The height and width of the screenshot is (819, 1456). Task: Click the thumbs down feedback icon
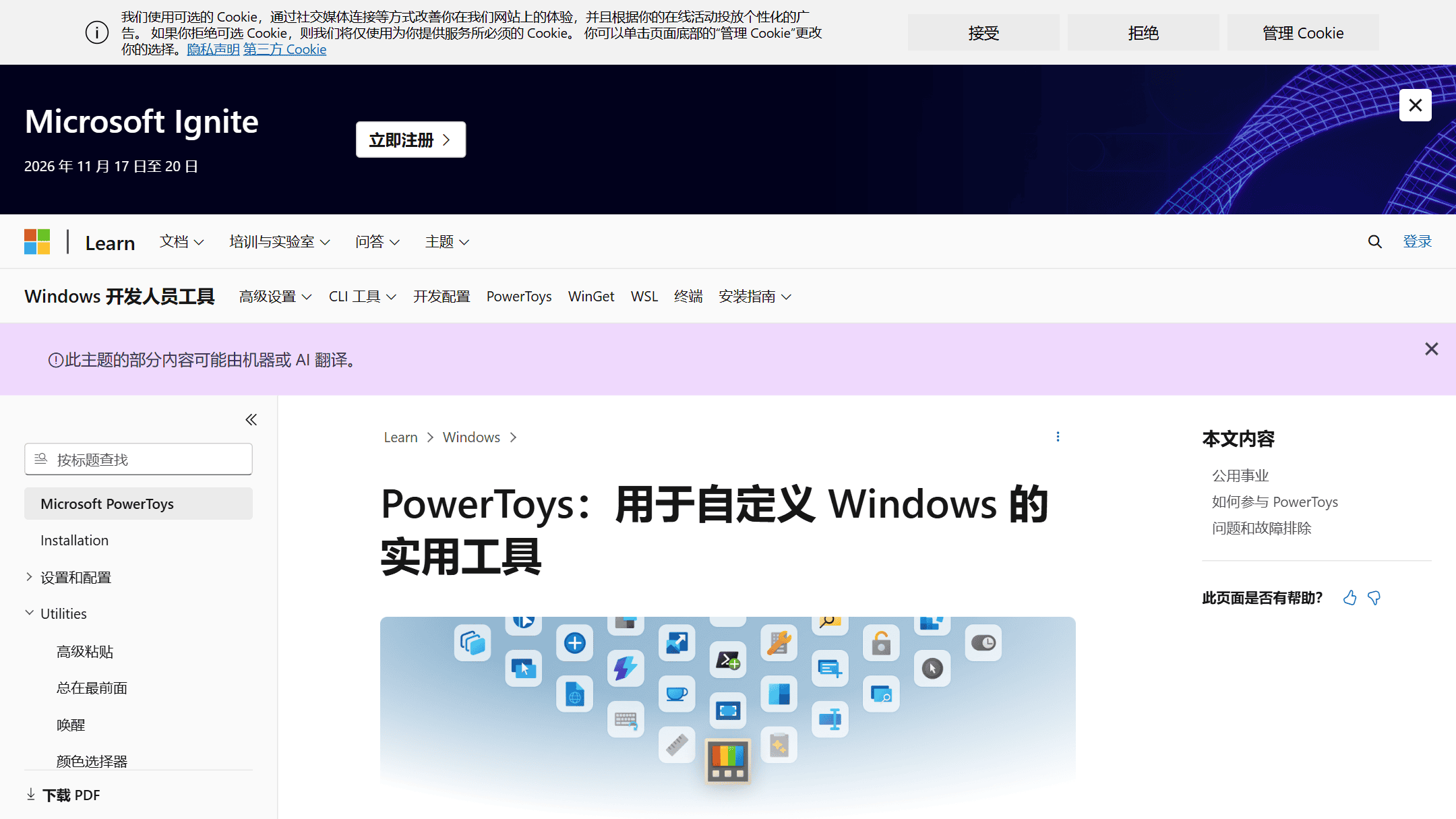1374,598
